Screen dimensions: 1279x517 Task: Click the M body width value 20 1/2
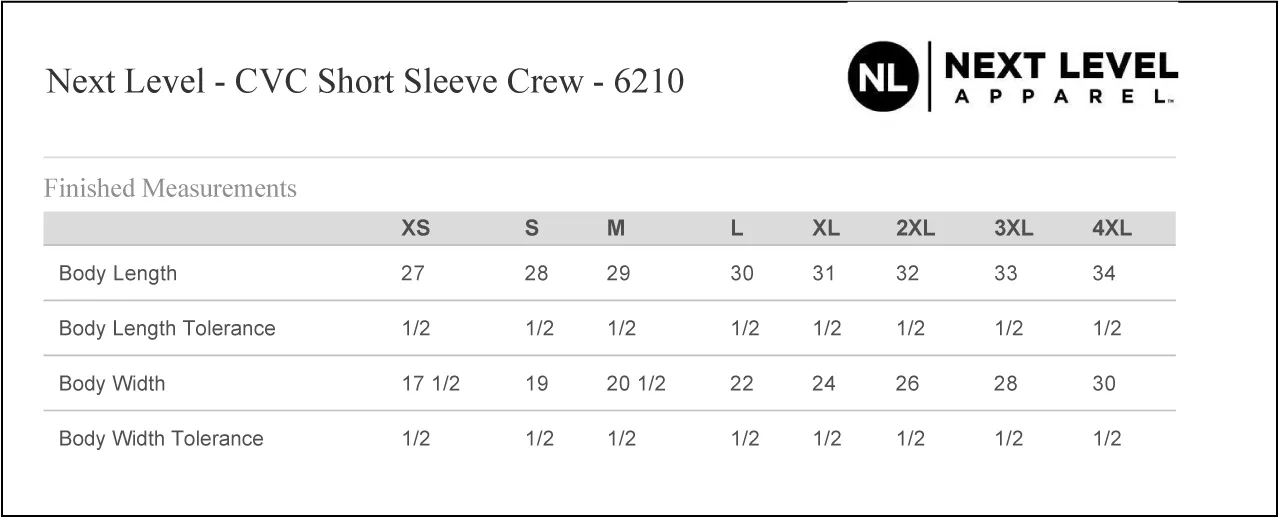(x=636, y=383)
